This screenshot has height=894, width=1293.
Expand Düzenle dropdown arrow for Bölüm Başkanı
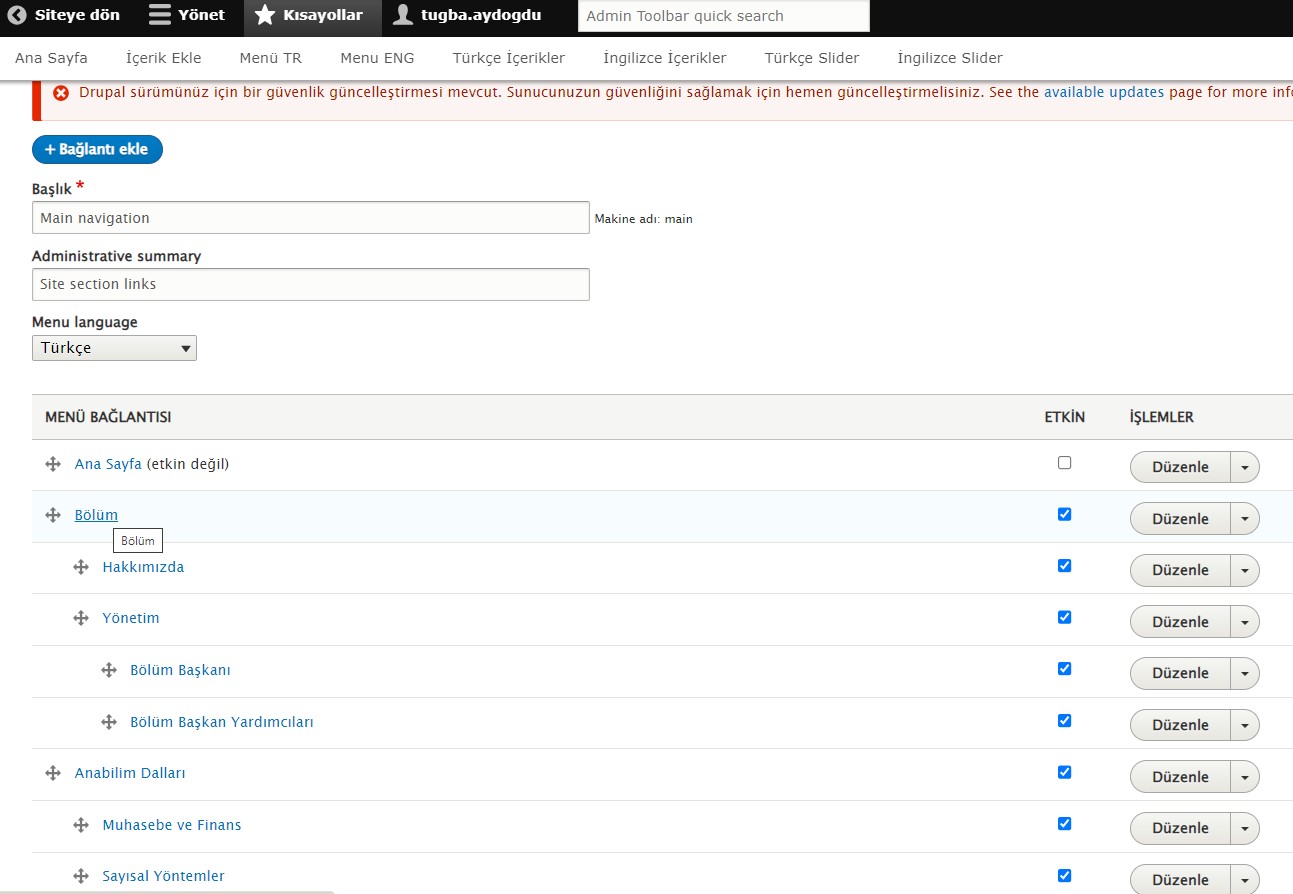coord(1245,673)
